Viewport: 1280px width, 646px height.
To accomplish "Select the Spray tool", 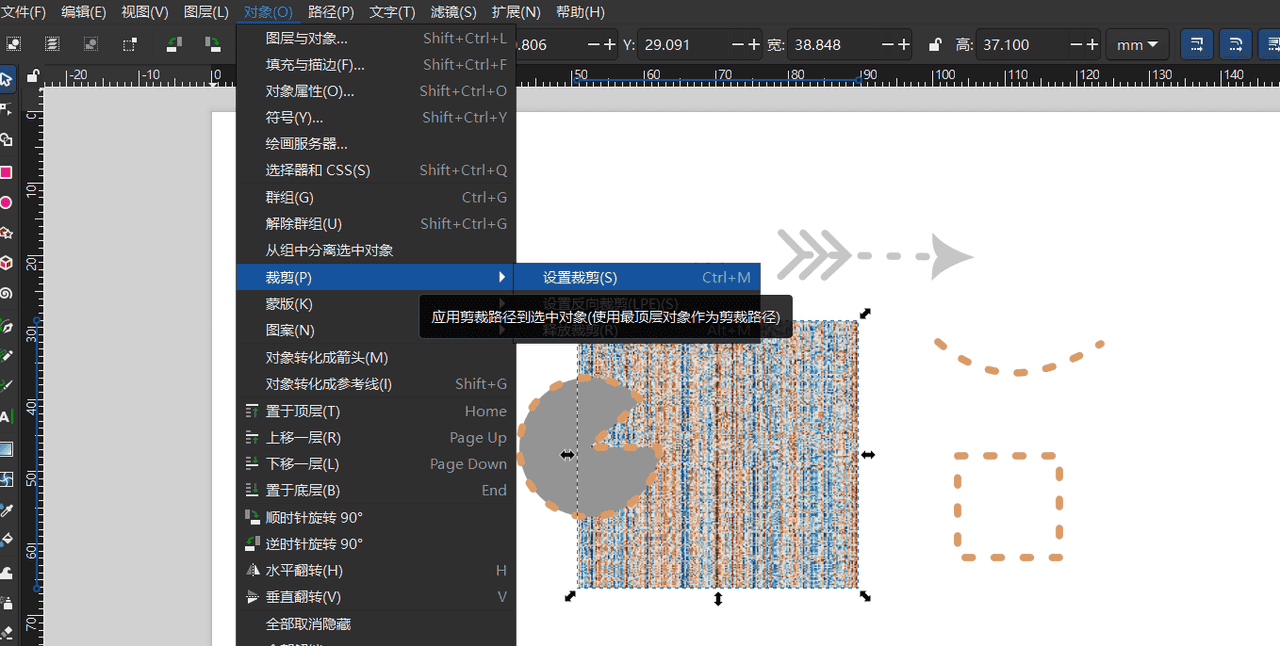I will [6, 602].
